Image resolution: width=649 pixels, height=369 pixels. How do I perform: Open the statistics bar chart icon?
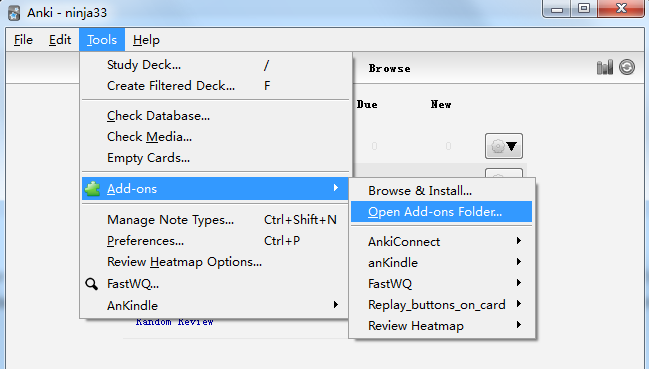tap(604, 67)
